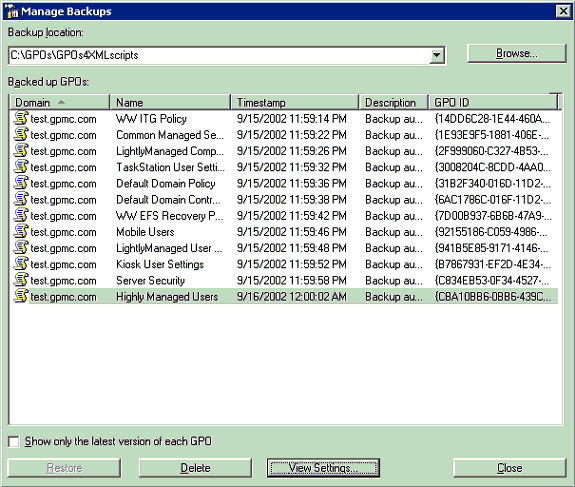Click timestamp 9/15/2002 11:59:22 PM
The image size is (575, 487).
point(292,135)
